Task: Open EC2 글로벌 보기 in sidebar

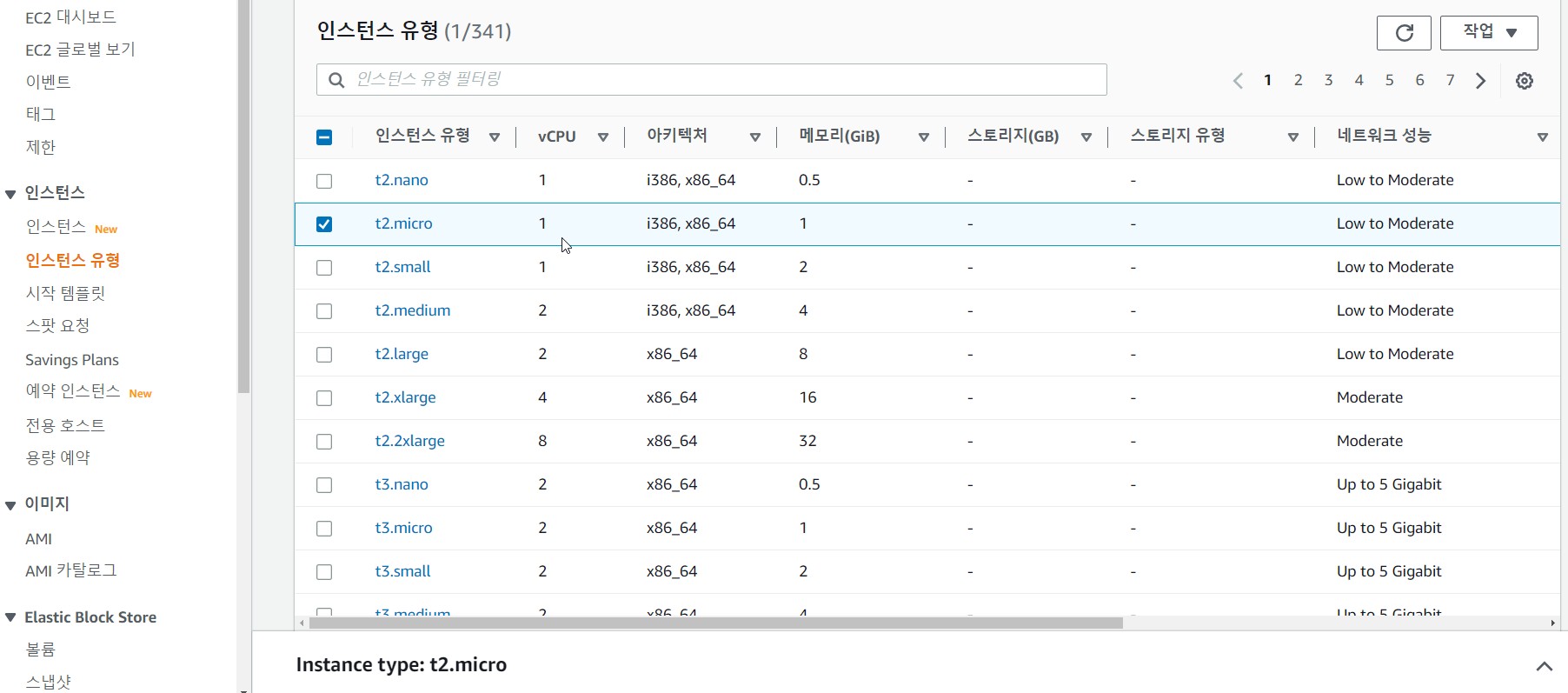Action: (x=80, y=50)
